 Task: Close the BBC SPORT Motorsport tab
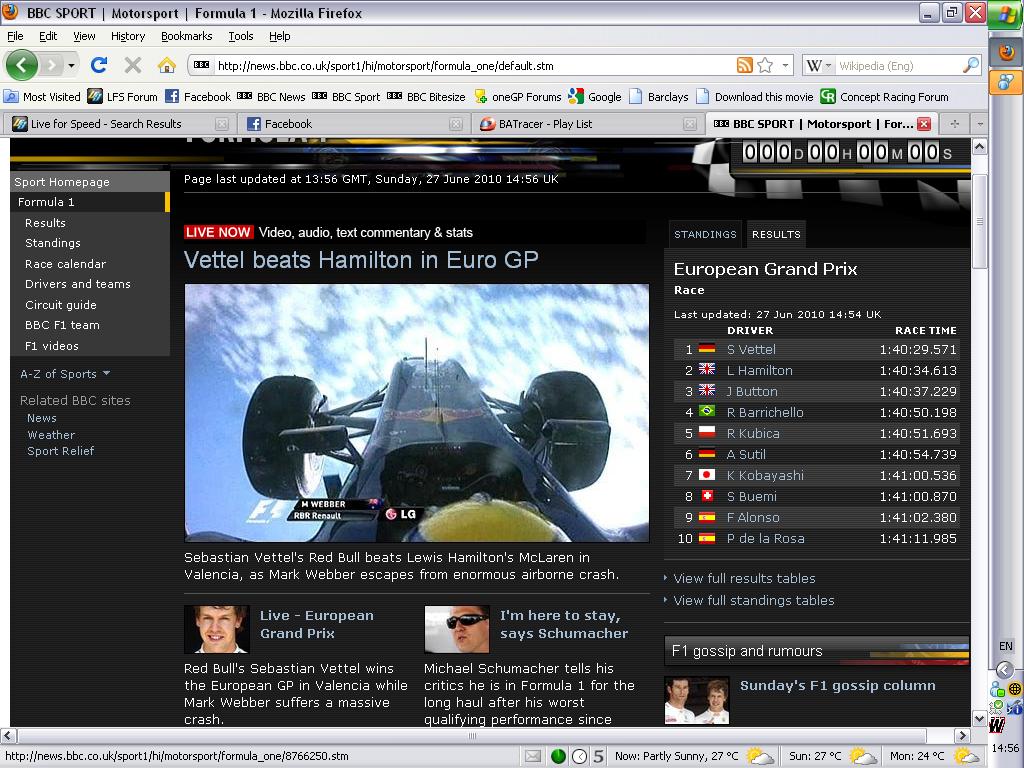pyautogui.click(x=924, y=123)
